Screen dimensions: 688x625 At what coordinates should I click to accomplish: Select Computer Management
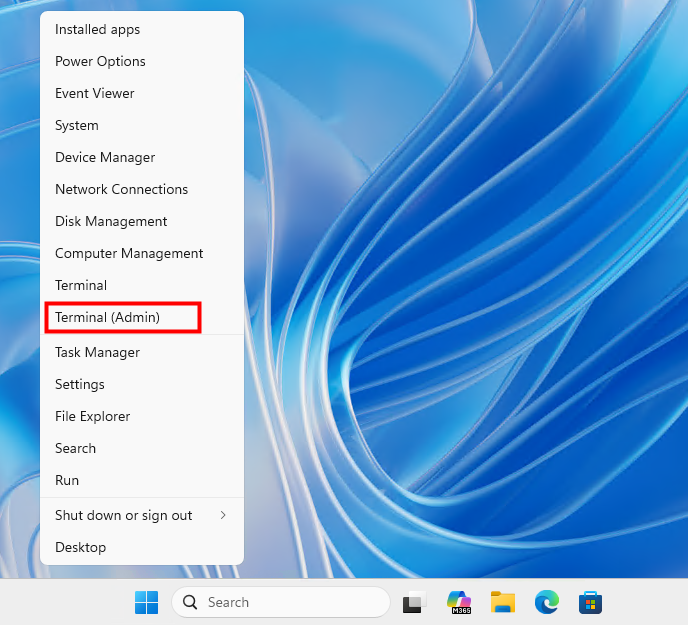[x=142, y=254]
